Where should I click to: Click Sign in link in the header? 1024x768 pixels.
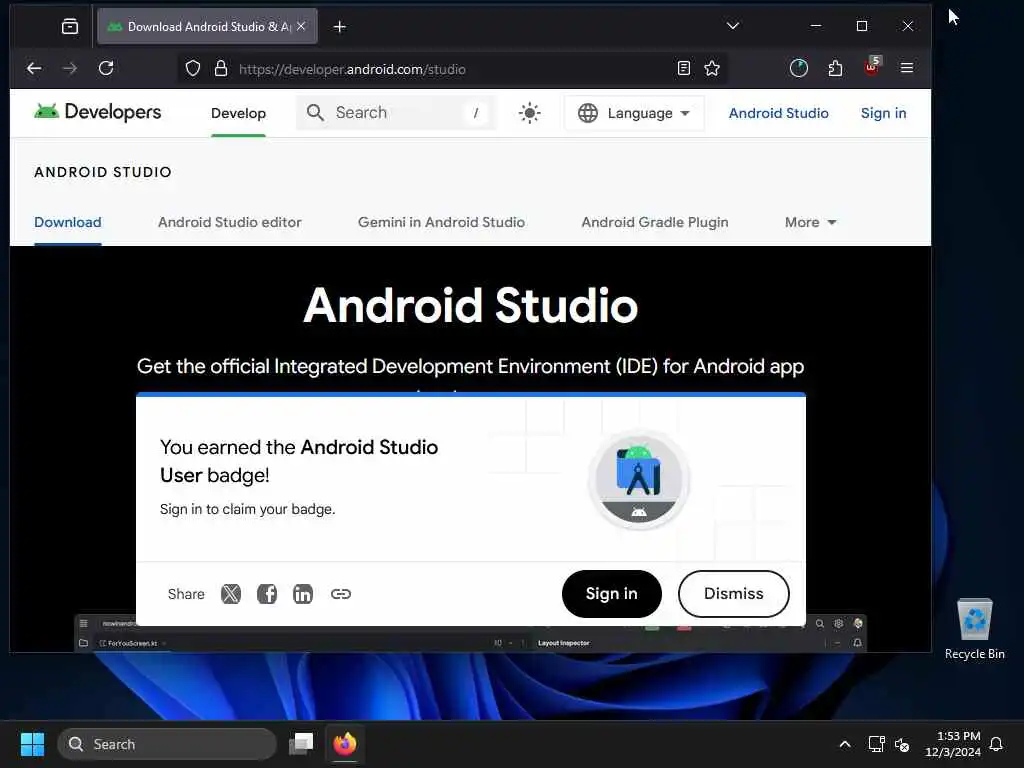click(883, 113)
